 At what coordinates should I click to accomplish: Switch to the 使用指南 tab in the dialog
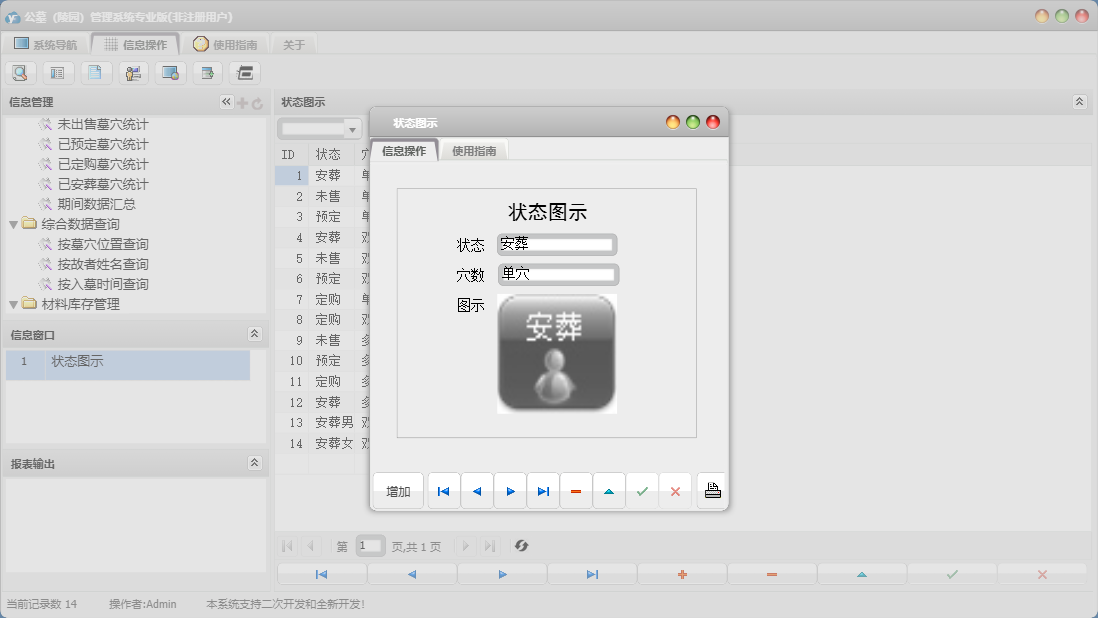pyautogui.click(x=473, y=152)
